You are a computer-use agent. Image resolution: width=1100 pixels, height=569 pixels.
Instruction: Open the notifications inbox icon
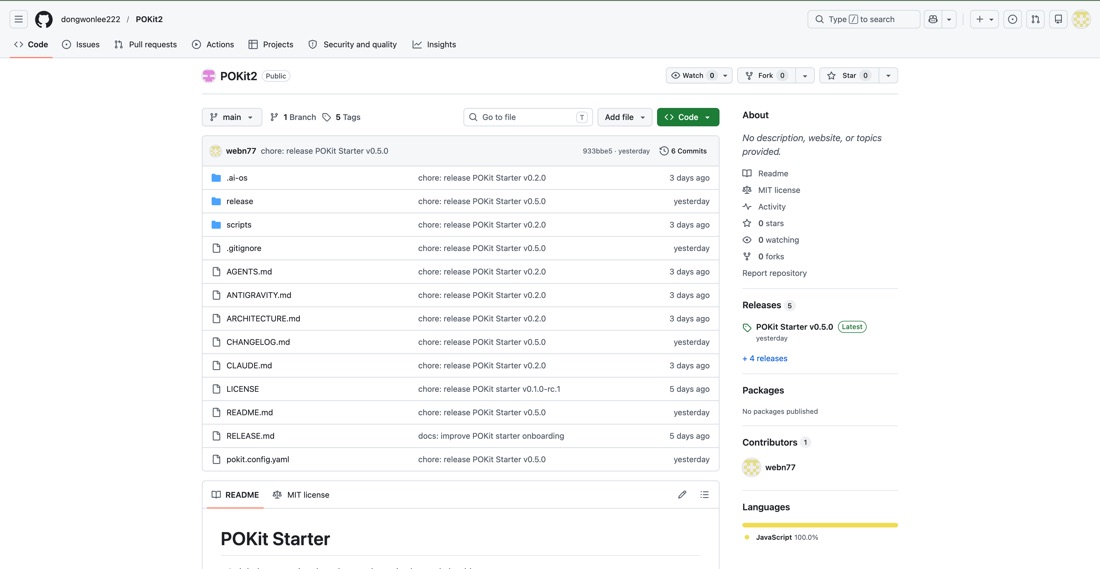(1059, 20)
